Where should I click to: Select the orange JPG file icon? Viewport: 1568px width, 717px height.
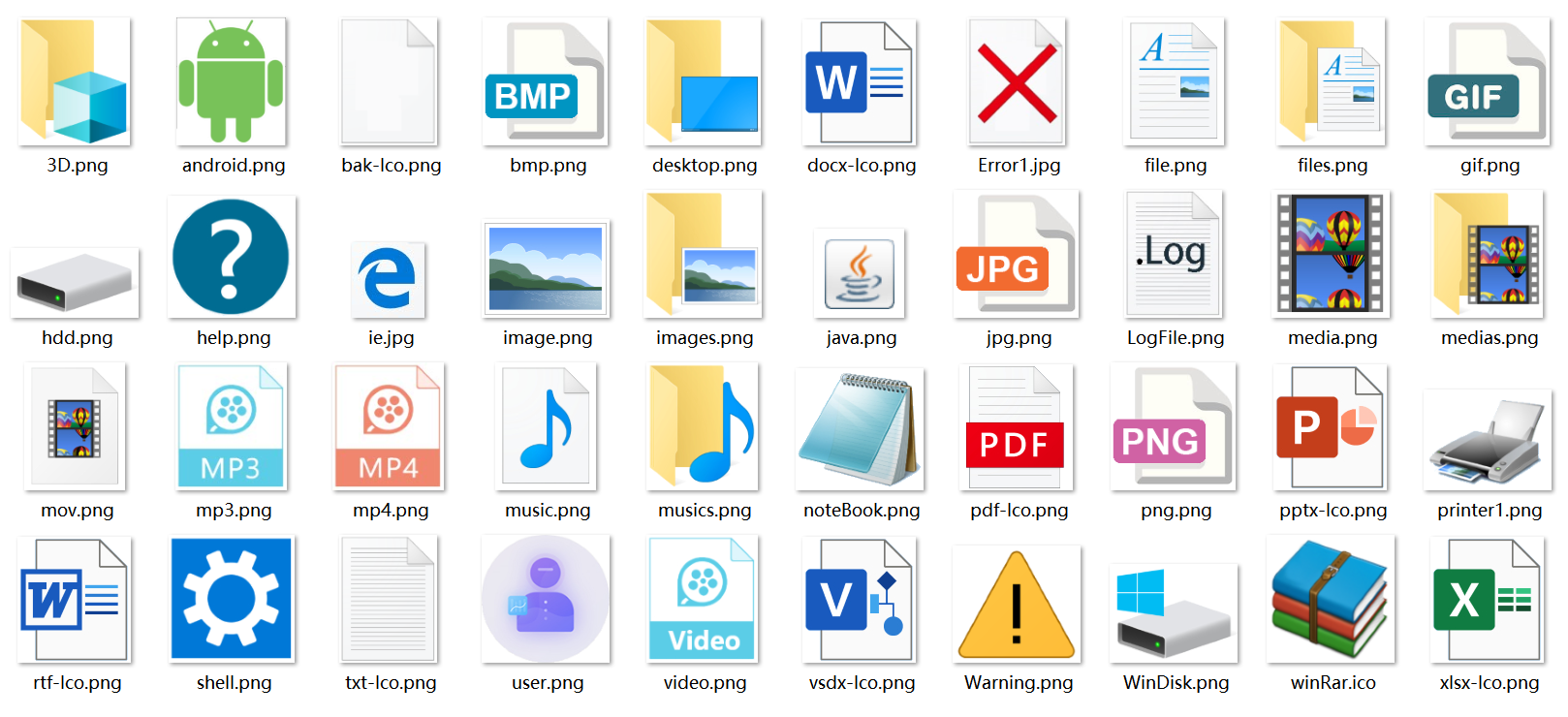coord(1017,254)
